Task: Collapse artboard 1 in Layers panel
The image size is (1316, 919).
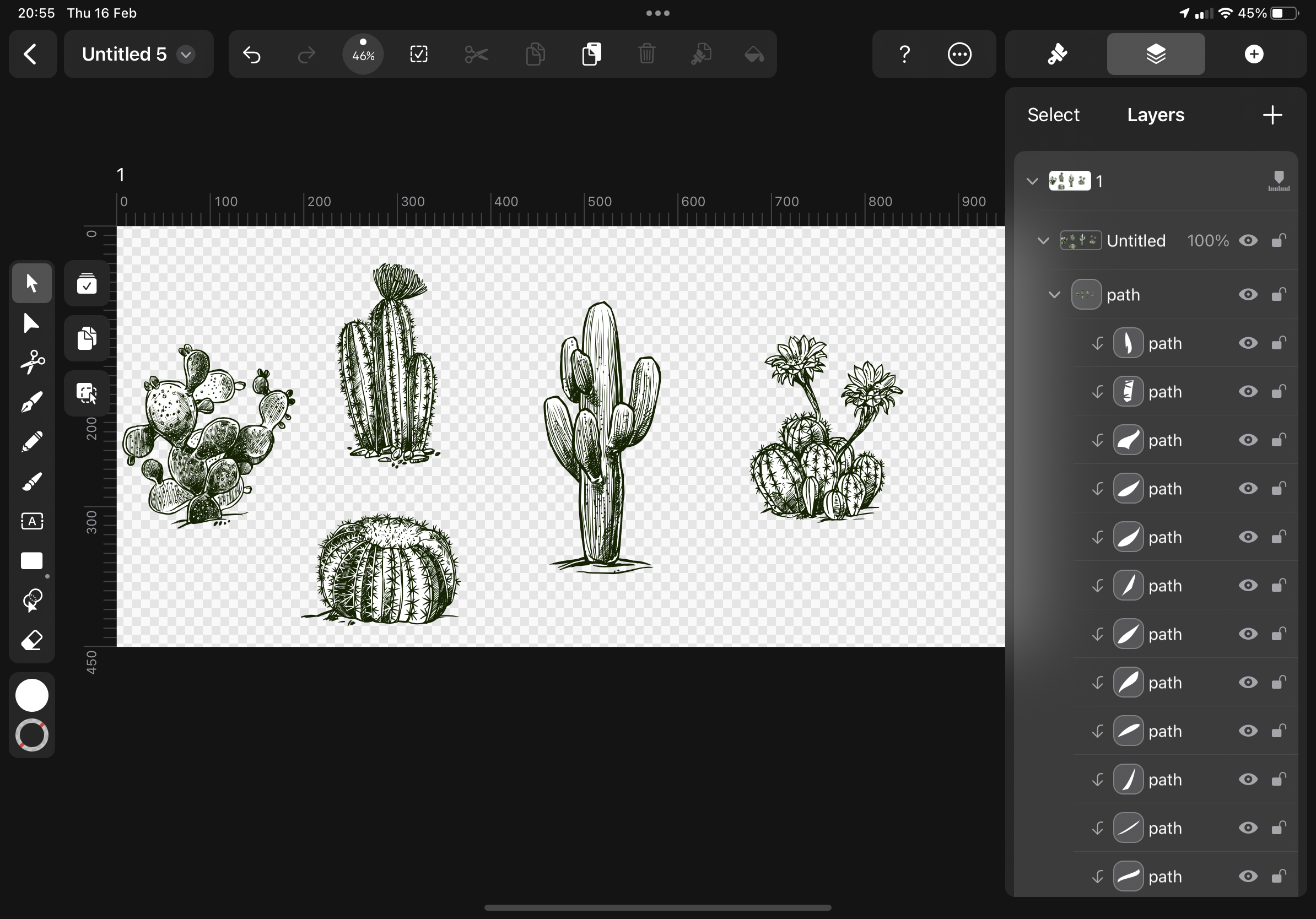Action: click(x=1032, y=182)
